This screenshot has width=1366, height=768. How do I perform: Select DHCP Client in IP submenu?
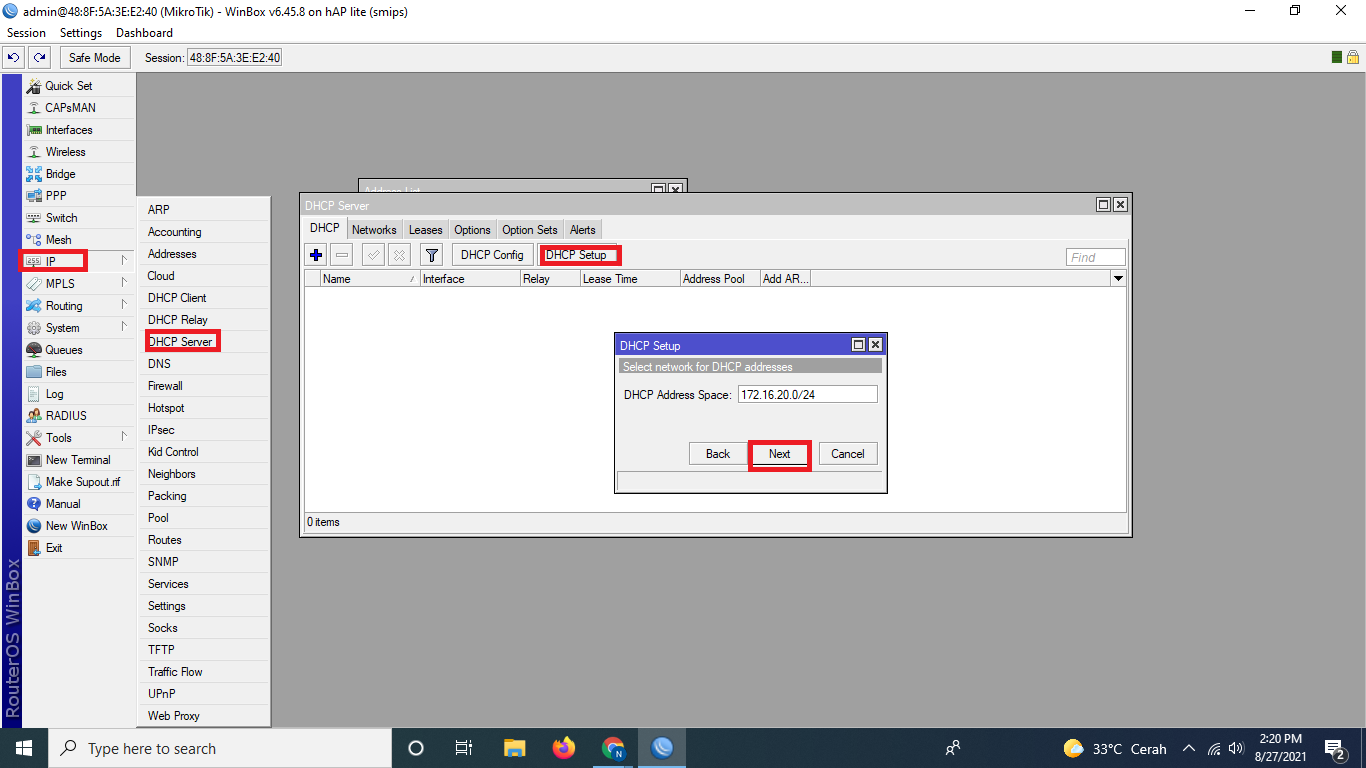[204, 298]
